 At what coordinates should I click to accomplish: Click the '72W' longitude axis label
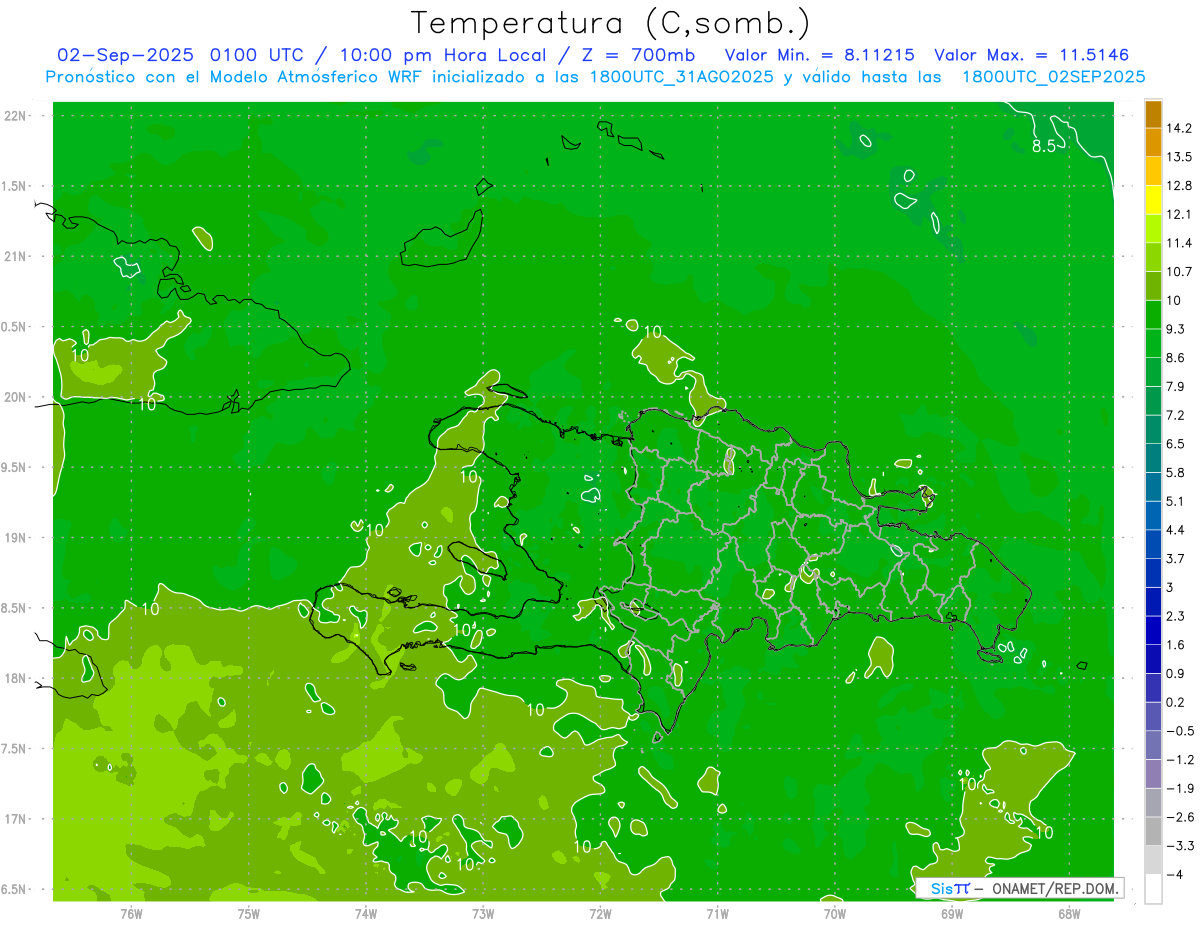pyautogui.click(x=600, y=914)
